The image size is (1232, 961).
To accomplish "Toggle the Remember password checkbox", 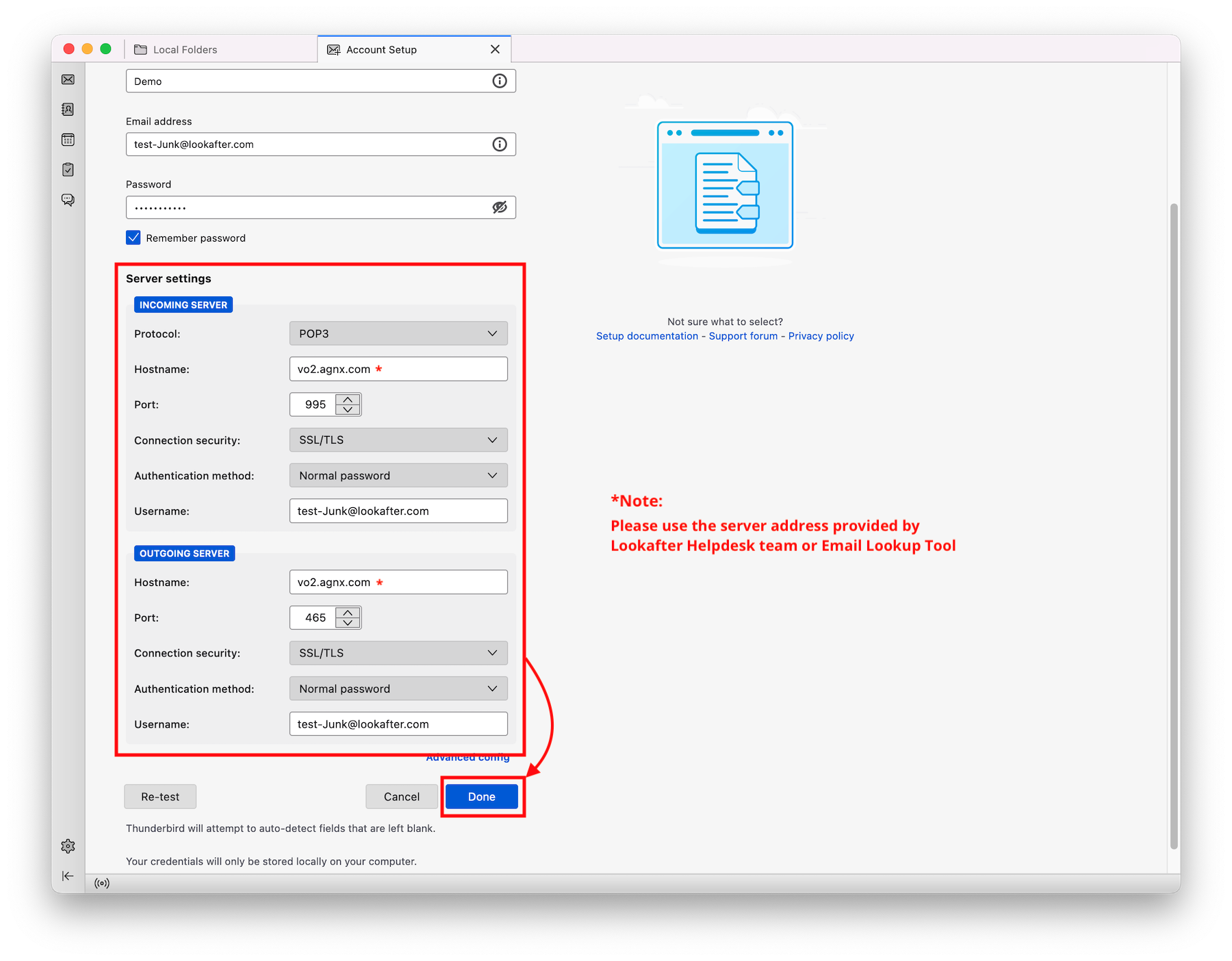I will point(133,238).
